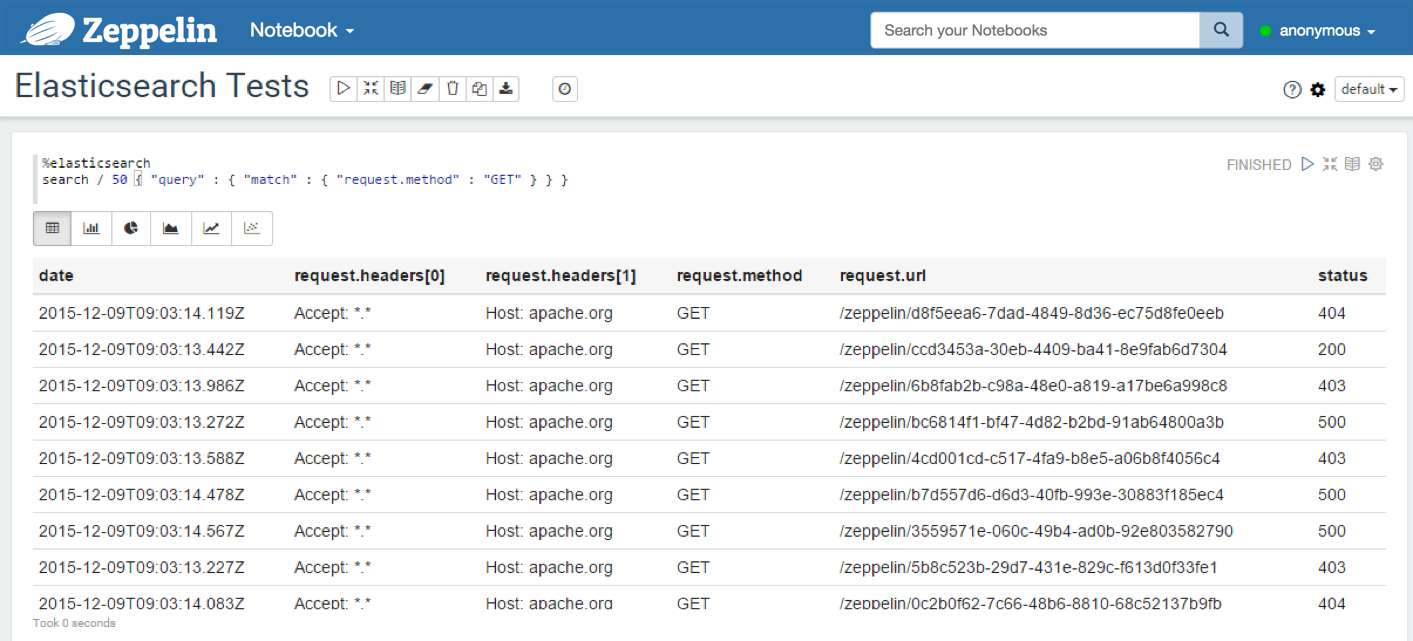This screenshot has width=1413, height=641.
Task: Click the Search your Notebooks field
Action: [x=1034, y=30]
